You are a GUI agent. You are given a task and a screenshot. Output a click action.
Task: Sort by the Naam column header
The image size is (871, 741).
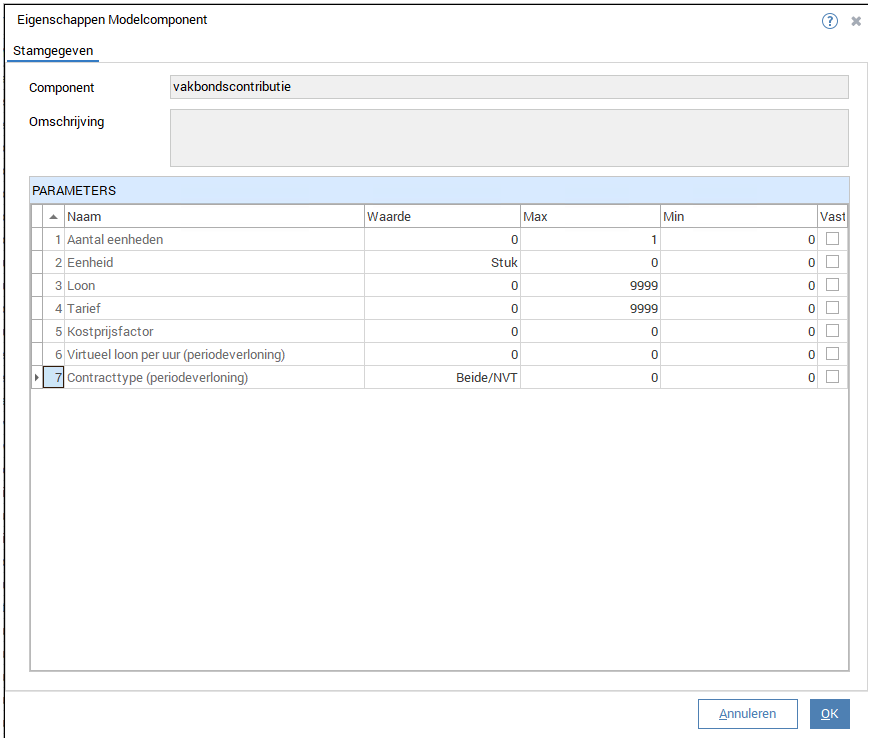point(213,217)
